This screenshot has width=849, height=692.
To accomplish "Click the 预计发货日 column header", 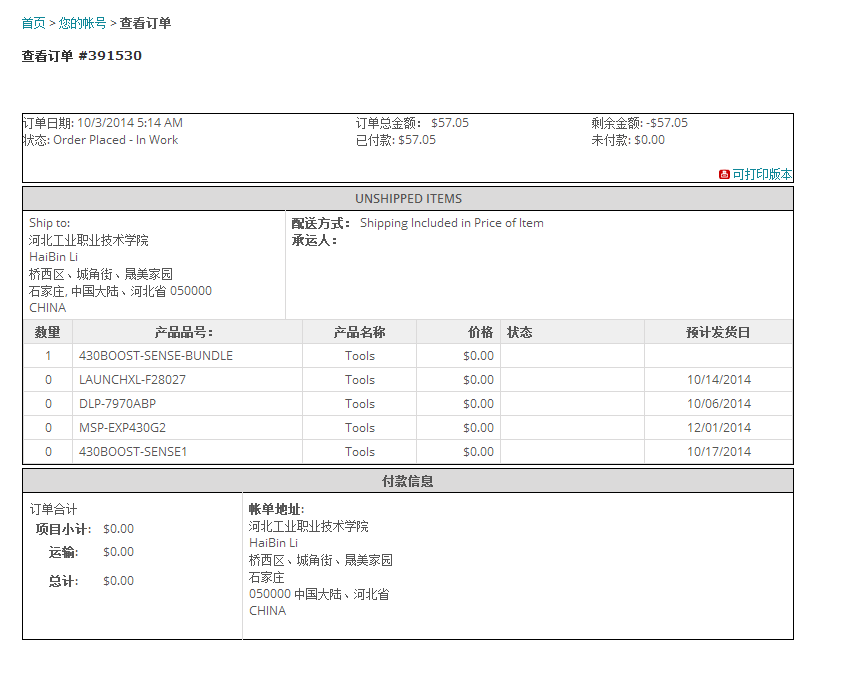I will [718, 332].
